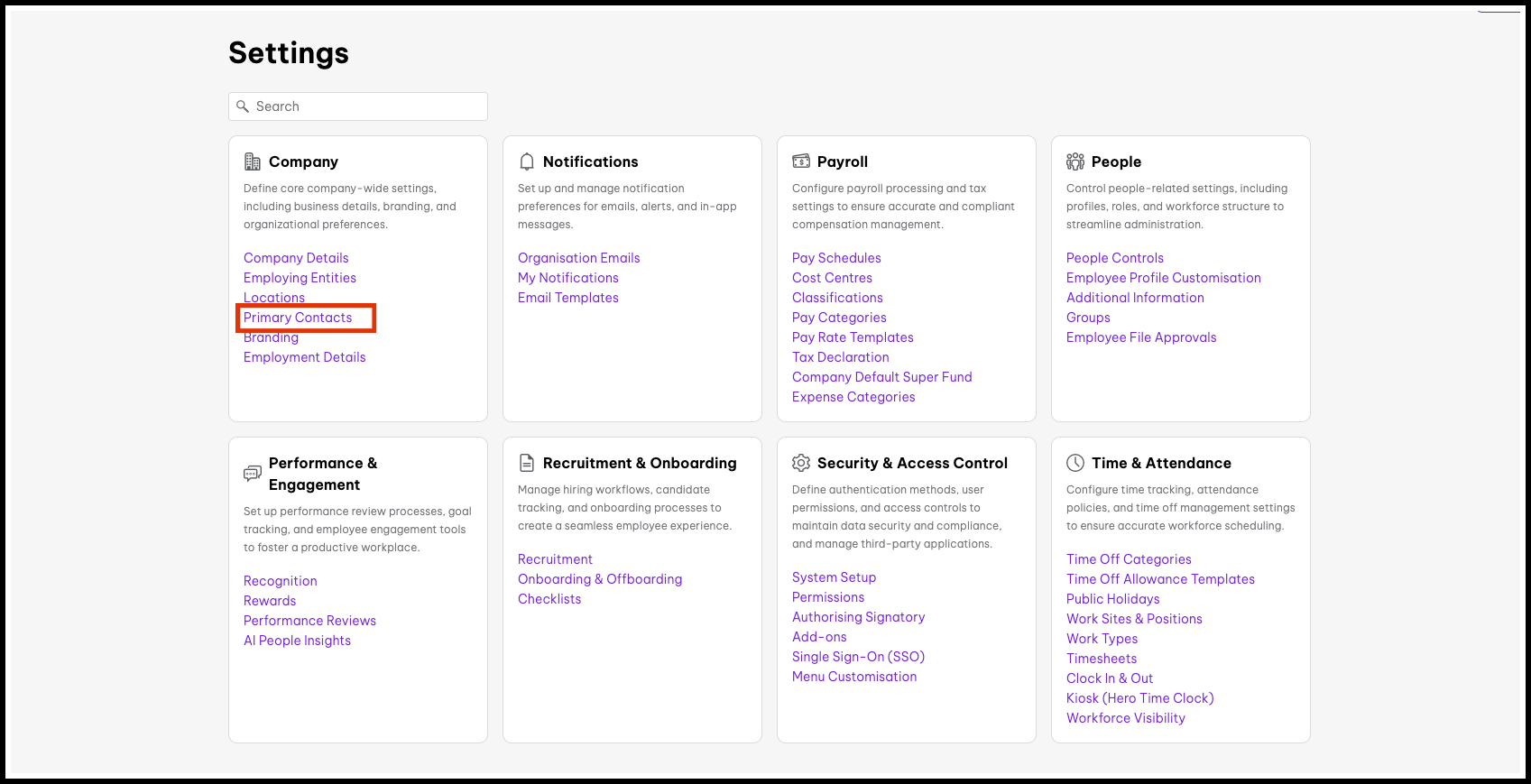Focus the Settings search field

(365, 106)
